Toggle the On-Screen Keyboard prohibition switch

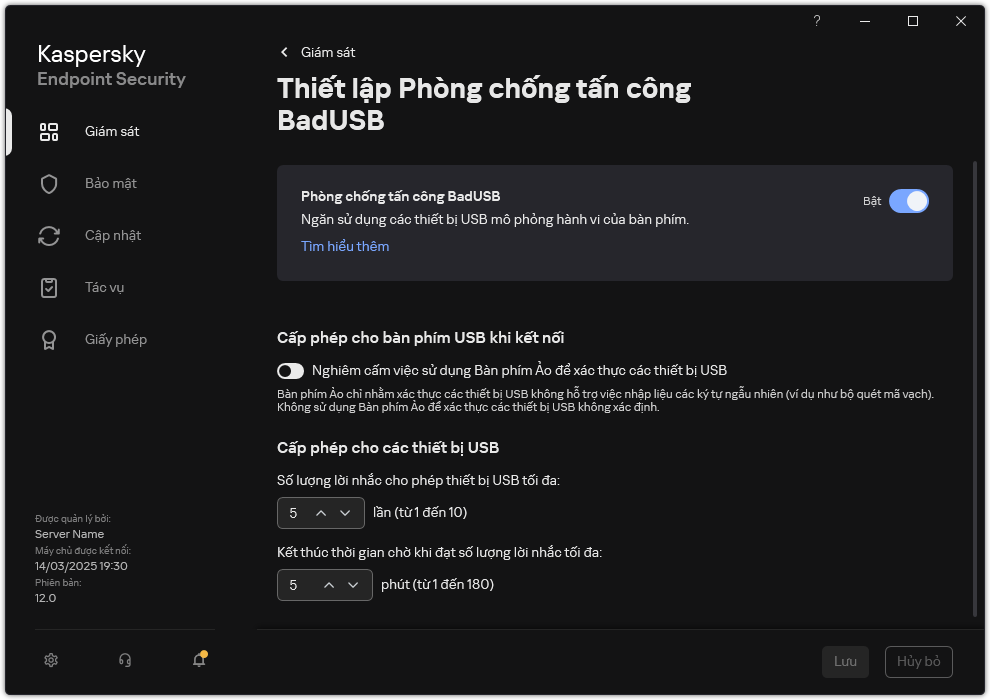pos(291,371)
